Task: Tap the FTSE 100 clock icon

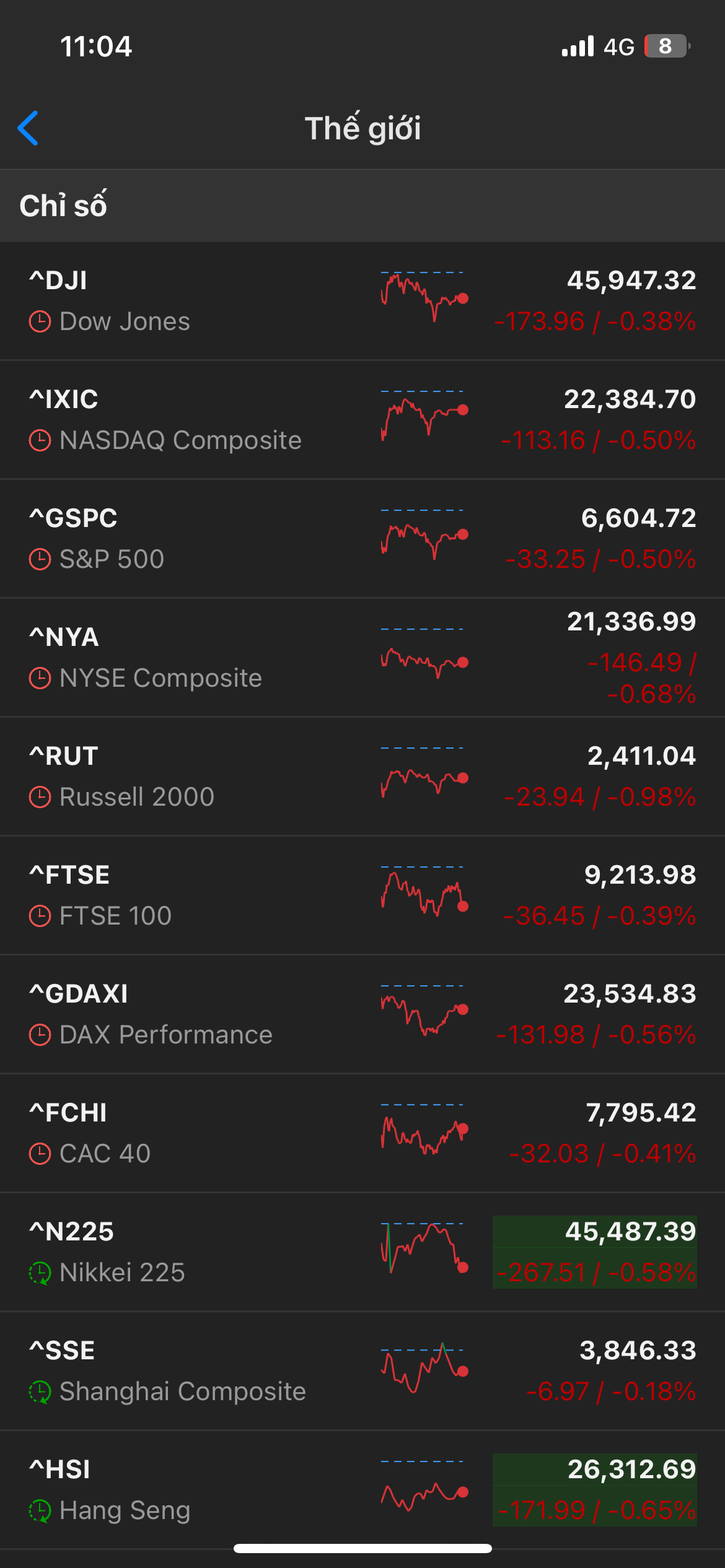Action: tap(40, 917)
